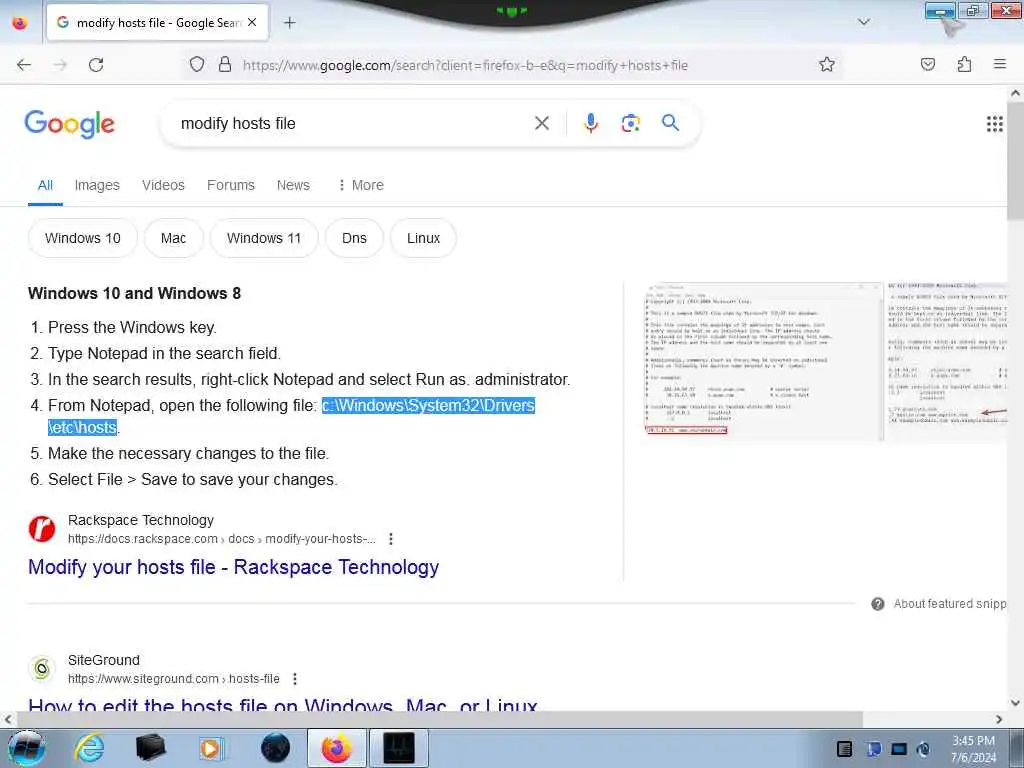The width and height of the screenshot is (1024, 768).
Task: Switch to the News tab
Action: pyautogui.click(x=293, y=185)
